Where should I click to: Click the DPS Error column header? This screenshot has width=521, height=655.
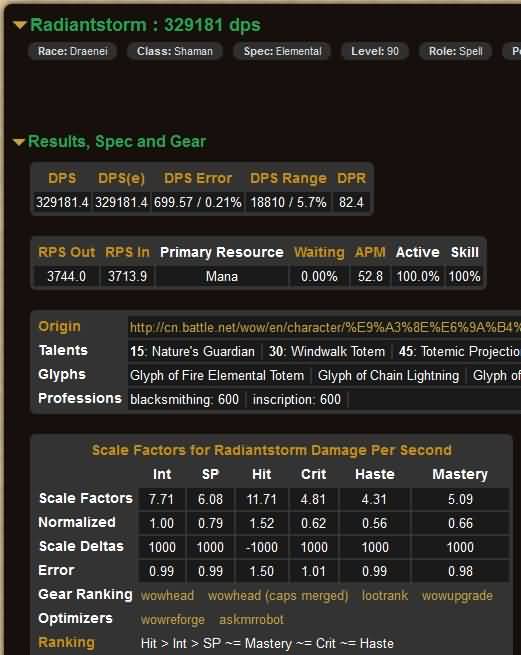click(x=198, y=178)
